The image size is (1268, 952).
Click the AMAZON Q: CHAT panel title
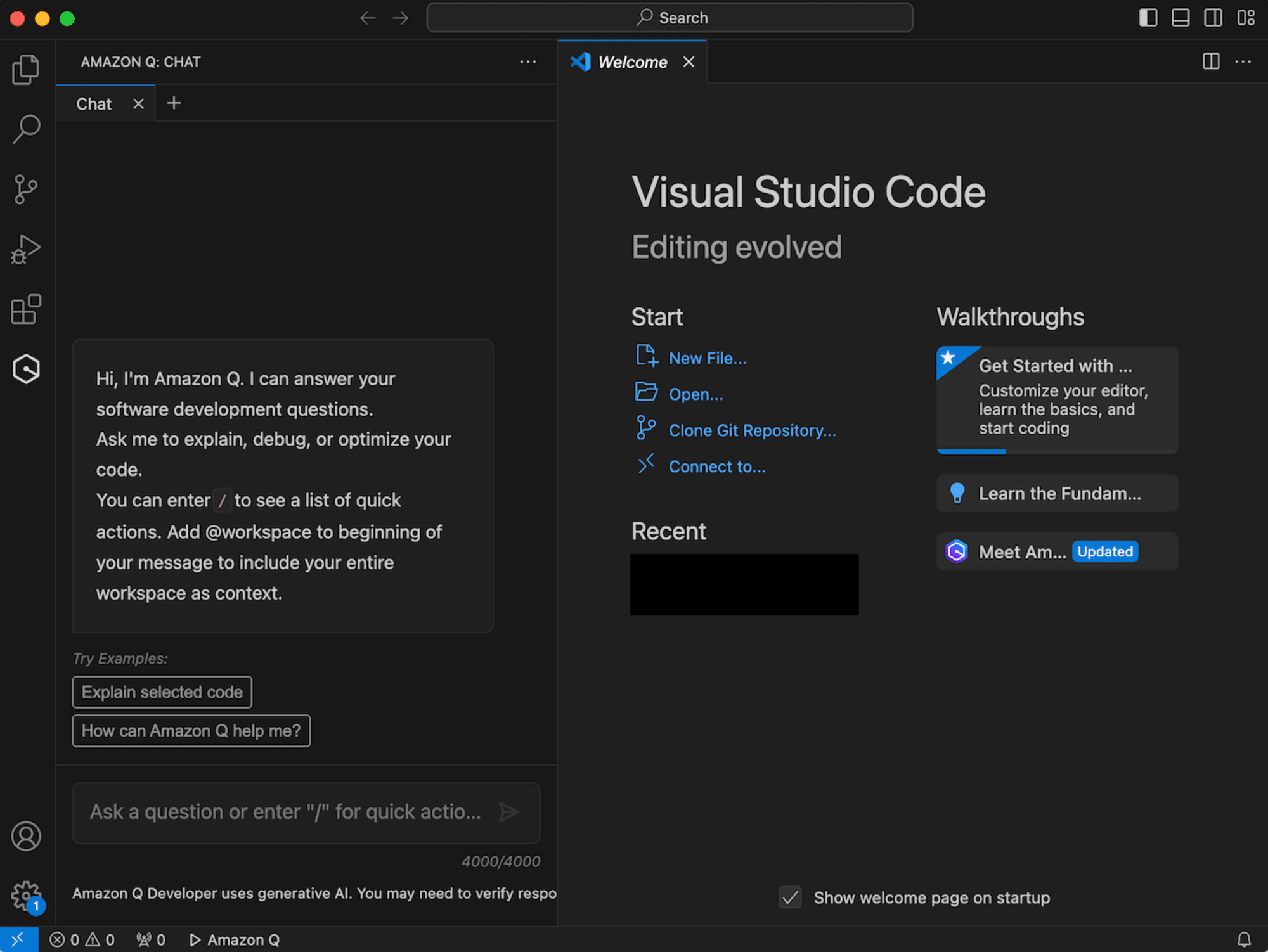click(x=141, y=62)
